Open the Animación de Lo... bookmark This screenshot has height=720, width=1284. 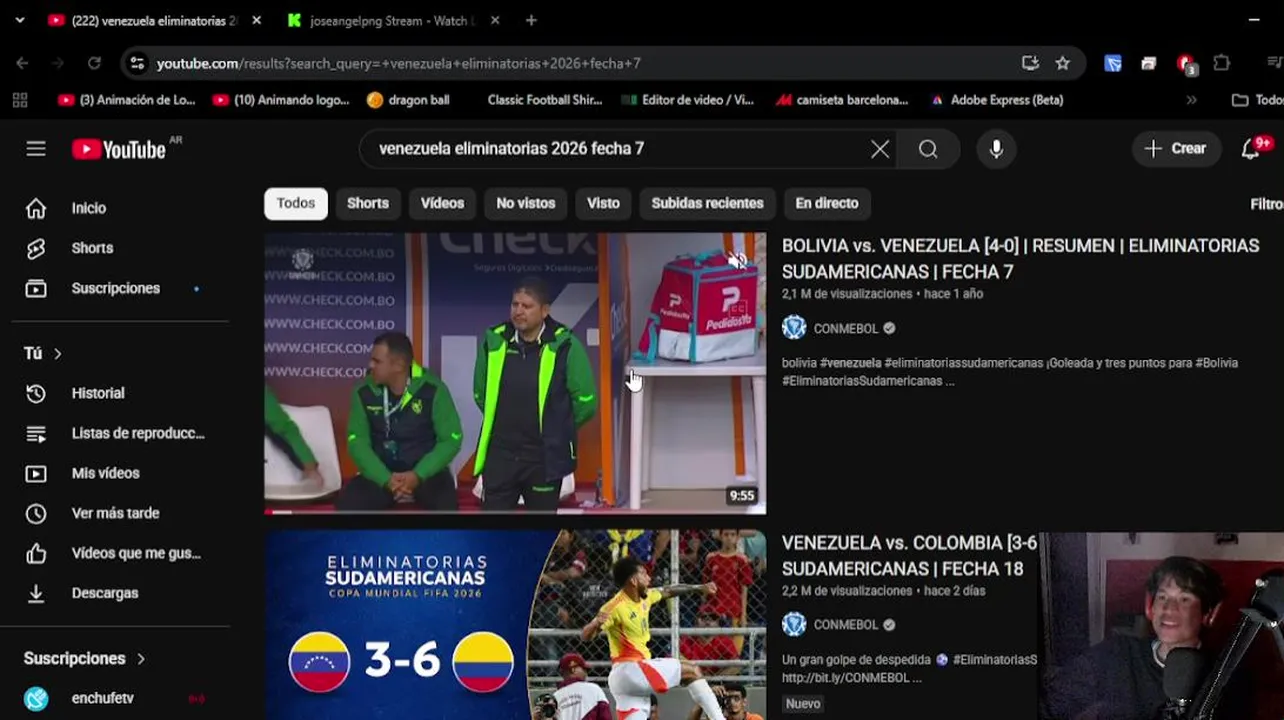coord(126,100)
